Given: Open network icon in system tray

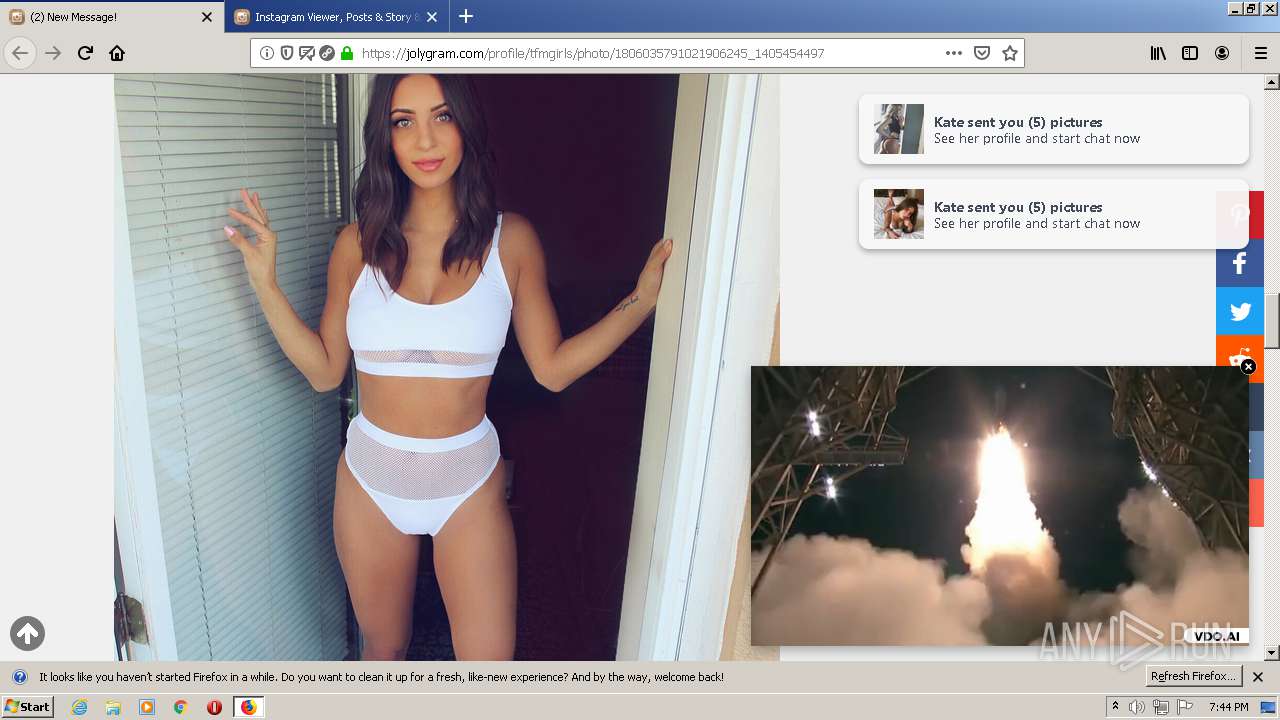Looking at the screenshot, I should coord(1161,707).
